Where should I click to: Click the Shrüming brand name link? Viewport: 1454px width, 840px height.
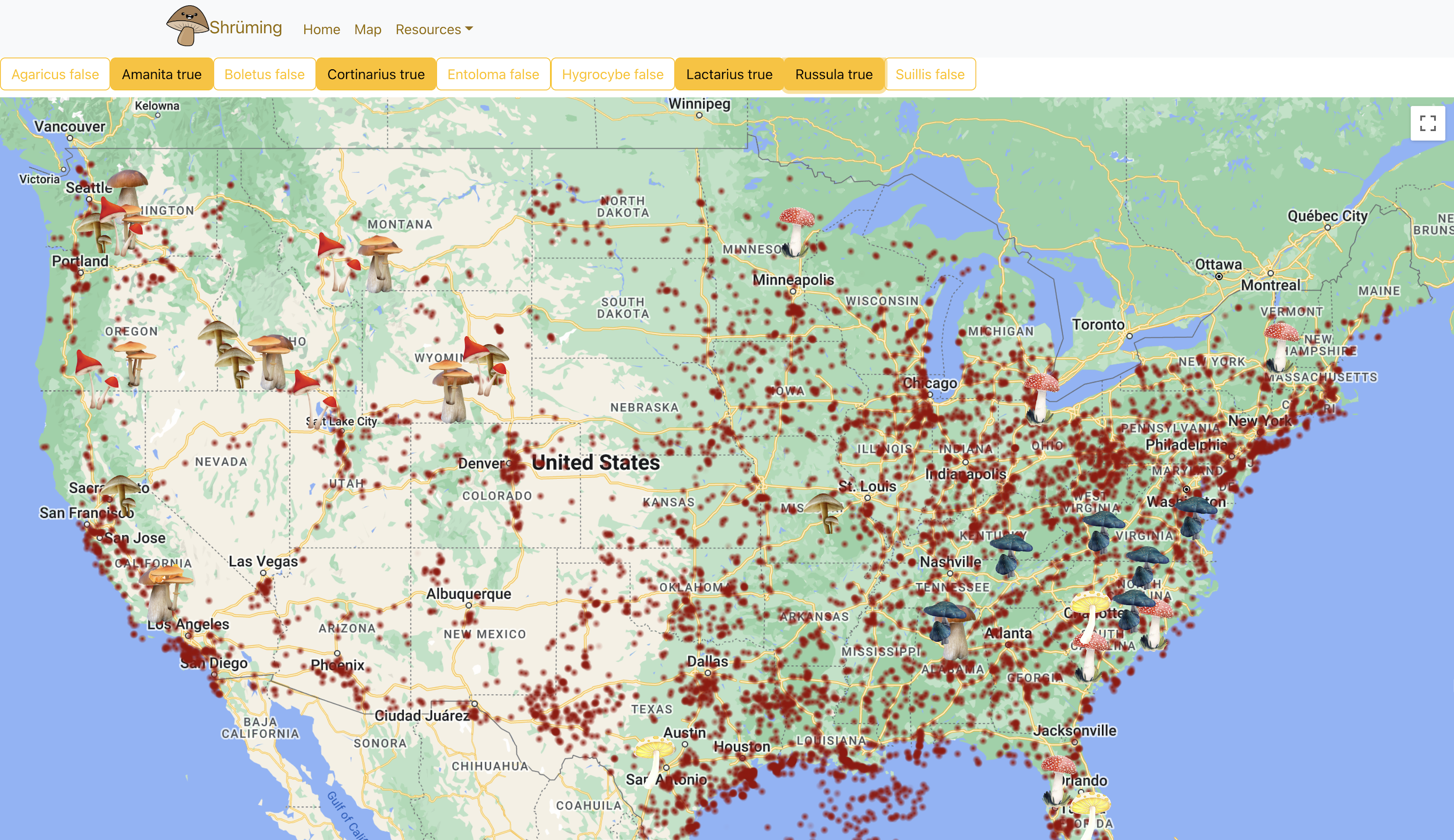[x=245, y=28]
